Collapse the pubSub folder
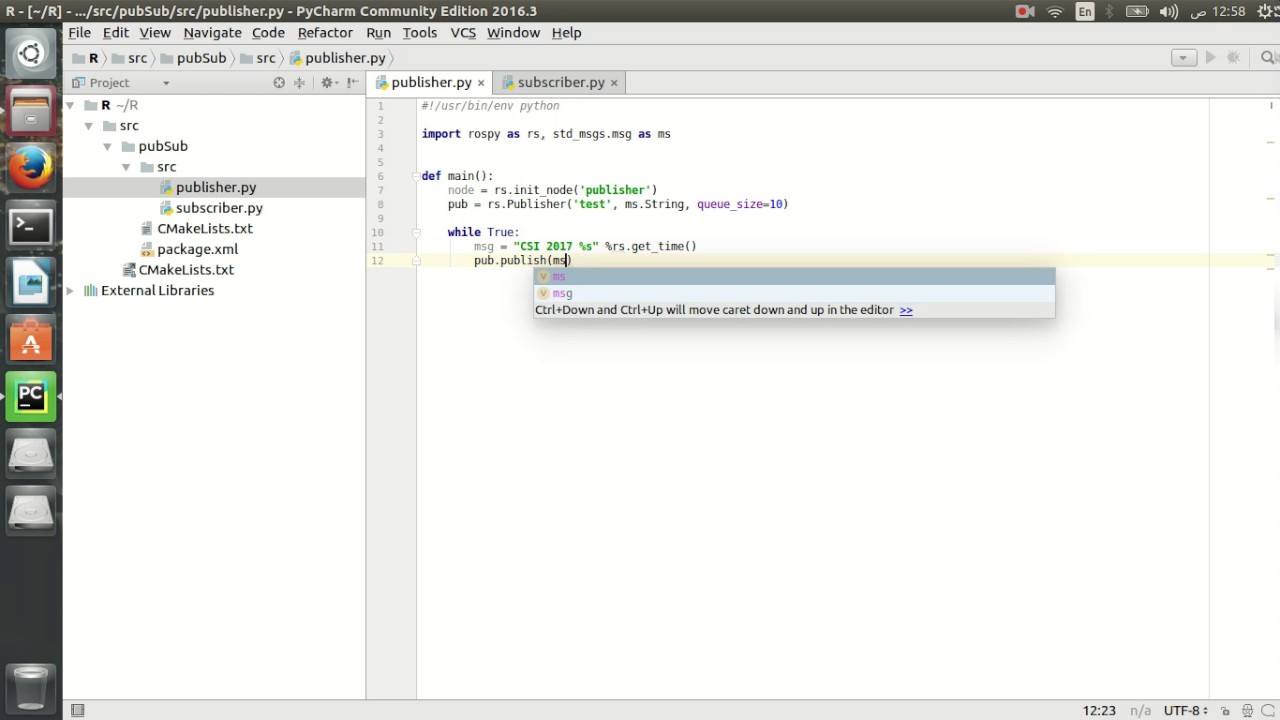 tap(107, 147)
